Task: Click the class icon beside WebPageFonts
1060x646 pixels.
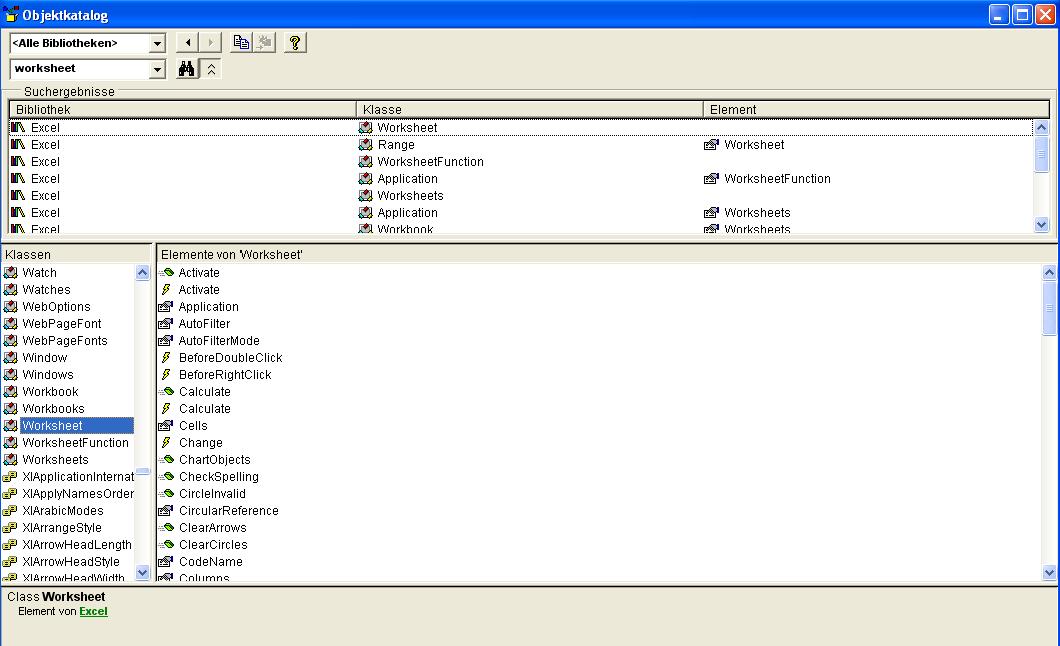Action: click(11, 341)
